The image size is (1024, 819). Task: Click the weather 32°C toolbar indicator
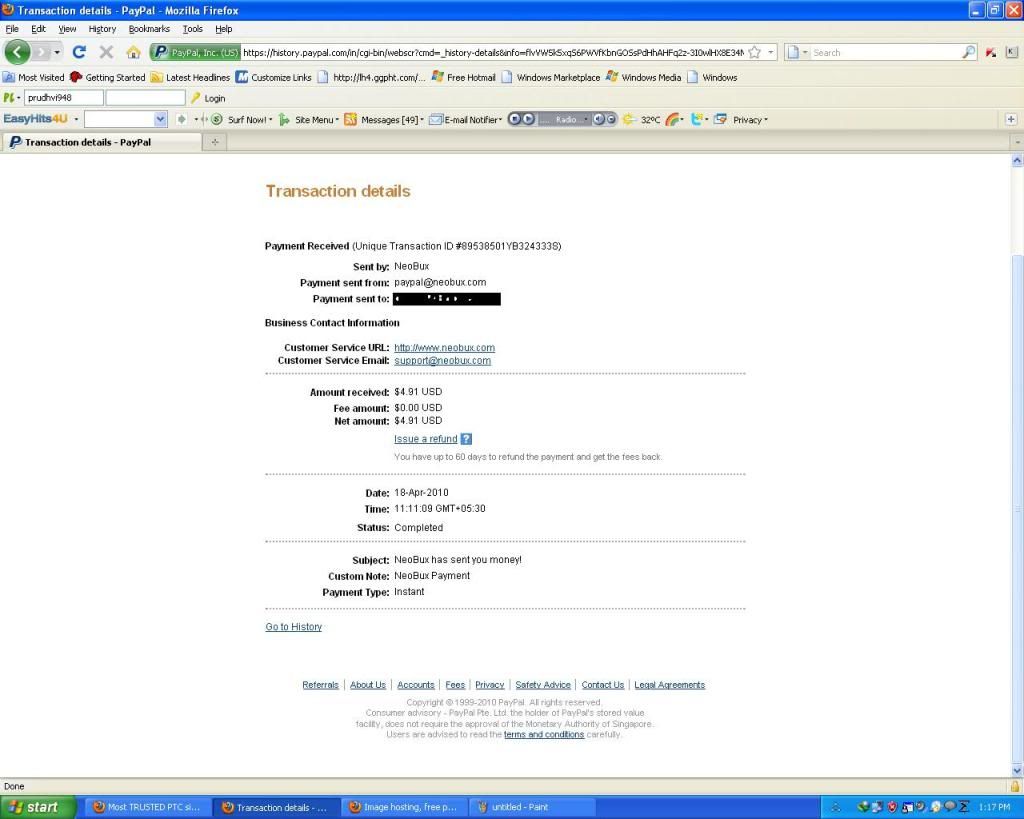click(x=641, y=120)
